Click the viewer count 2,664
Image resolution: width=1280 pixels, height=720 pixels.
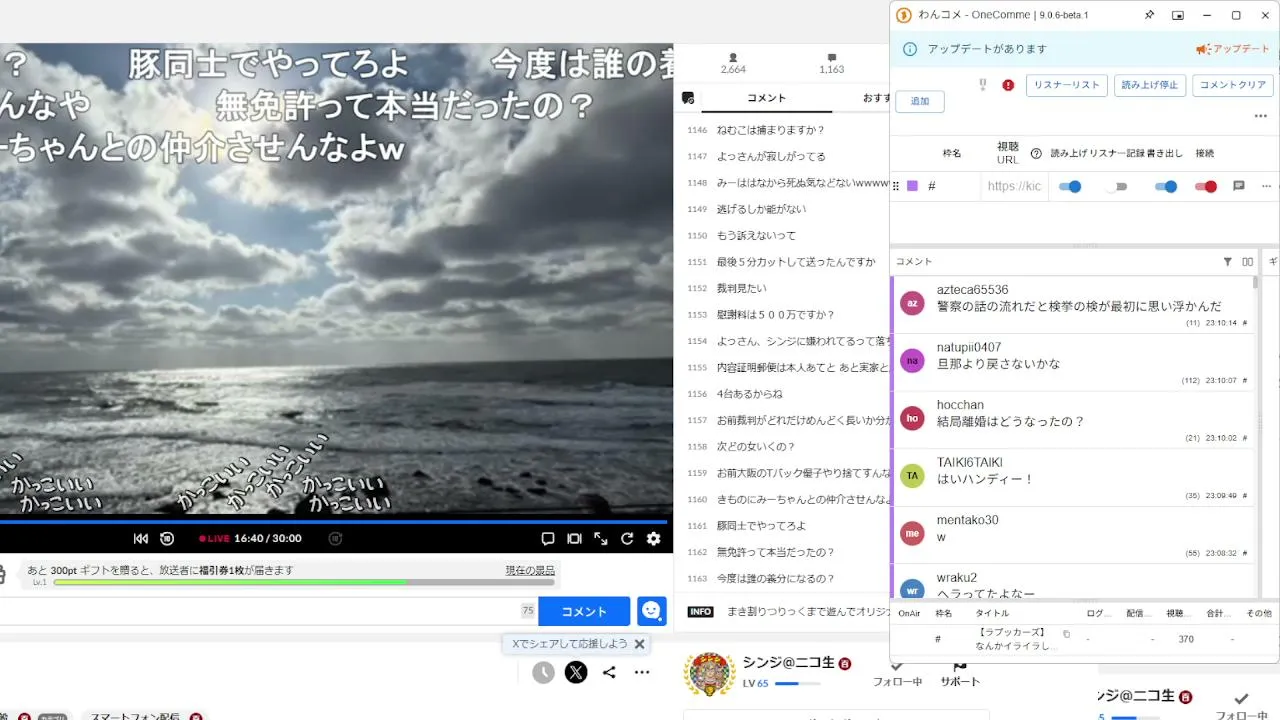click(x=734, y=64)
